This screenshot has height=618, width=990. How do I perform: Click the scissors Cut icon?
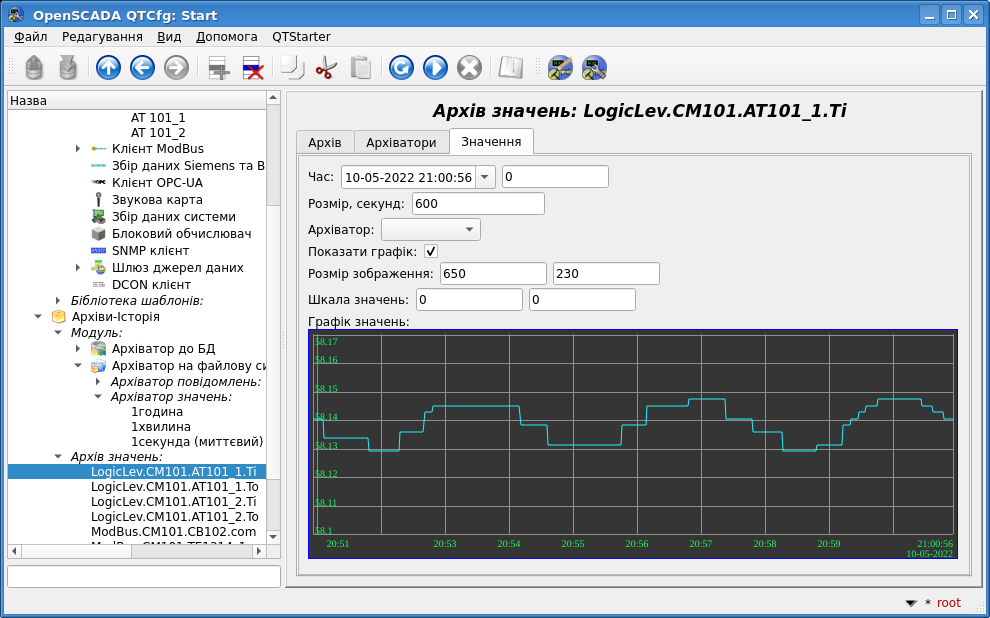[x=326, y=68]
